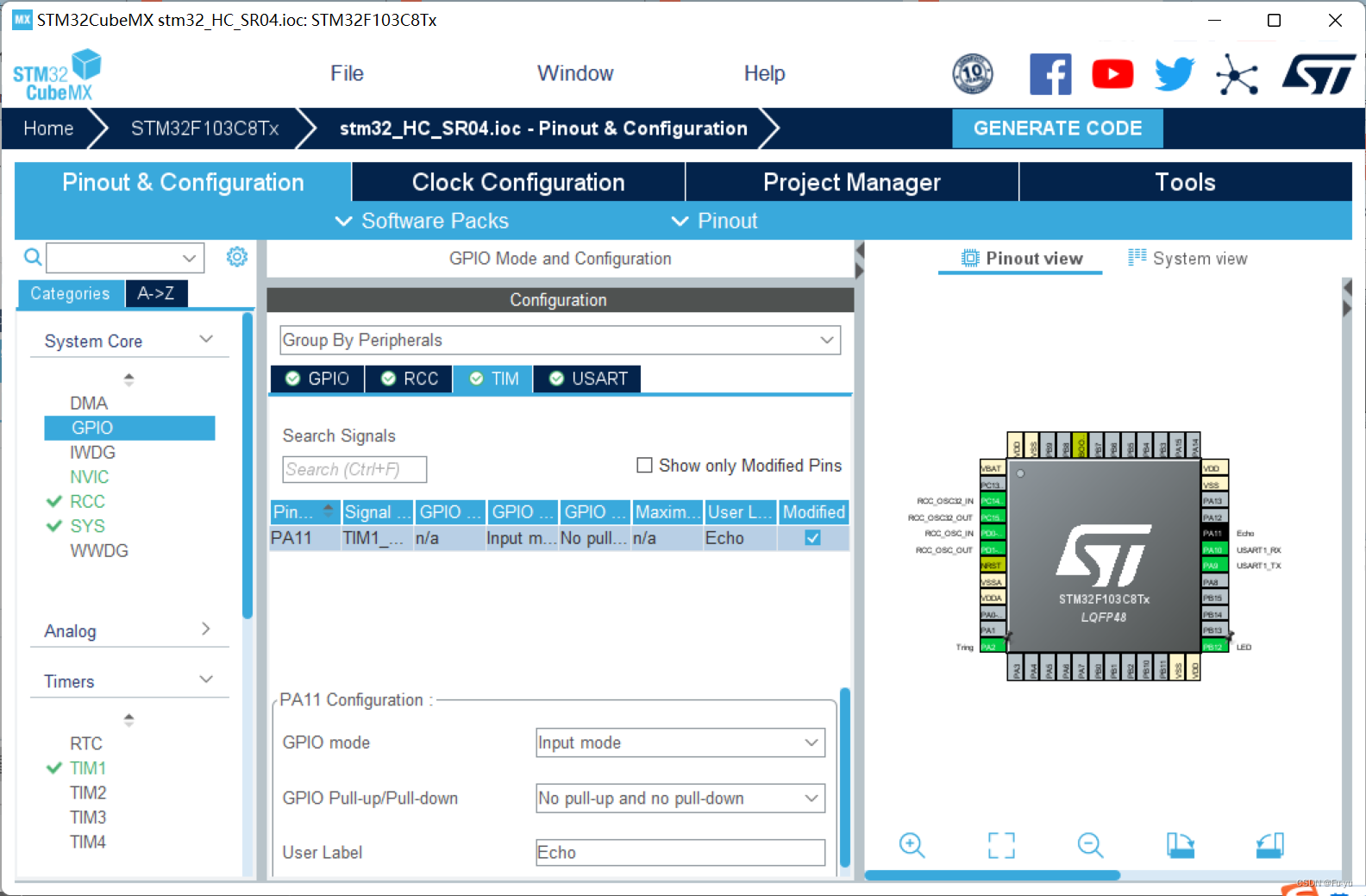Switch to System view
The image size is (1366, 896).
pyautogui.click(x=1187, y=258)
